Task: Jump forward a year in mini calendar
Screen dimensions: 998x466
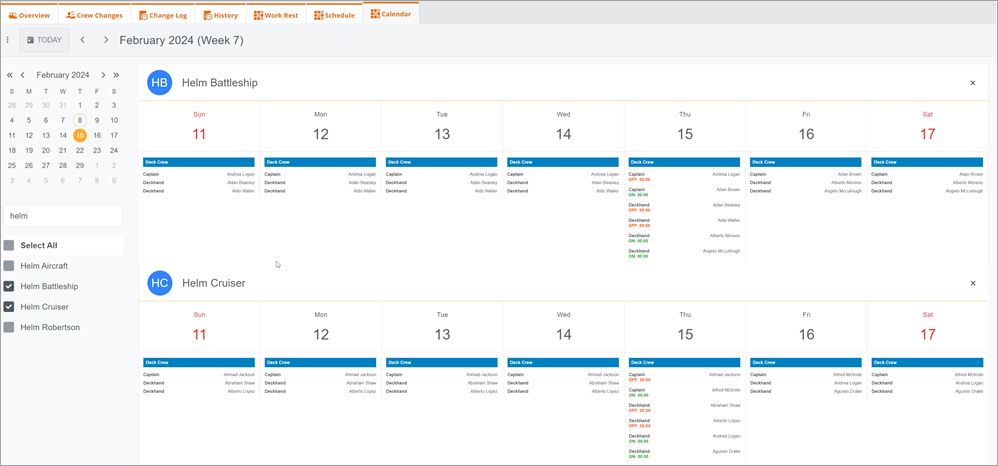Action: (116, 75)
